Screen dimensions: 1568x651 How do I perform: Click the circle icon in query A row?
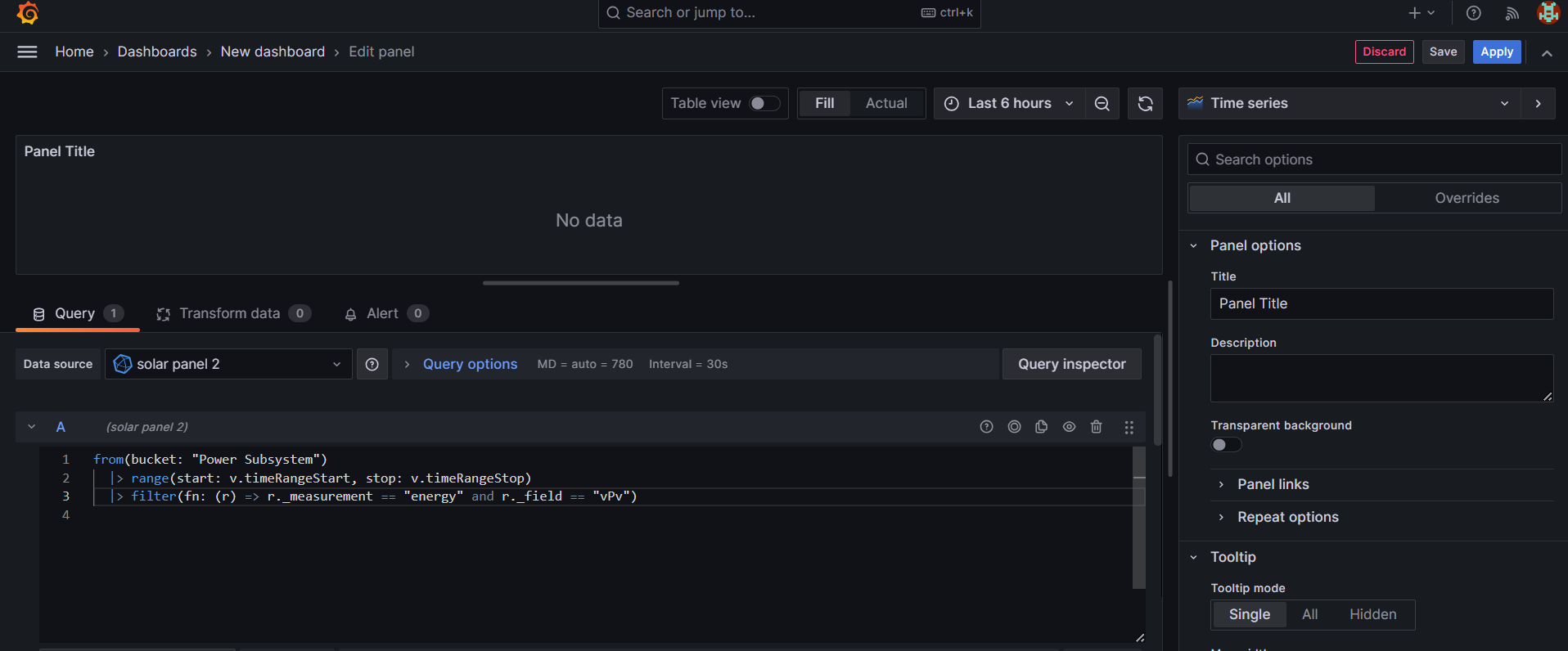click(1014, 427)
